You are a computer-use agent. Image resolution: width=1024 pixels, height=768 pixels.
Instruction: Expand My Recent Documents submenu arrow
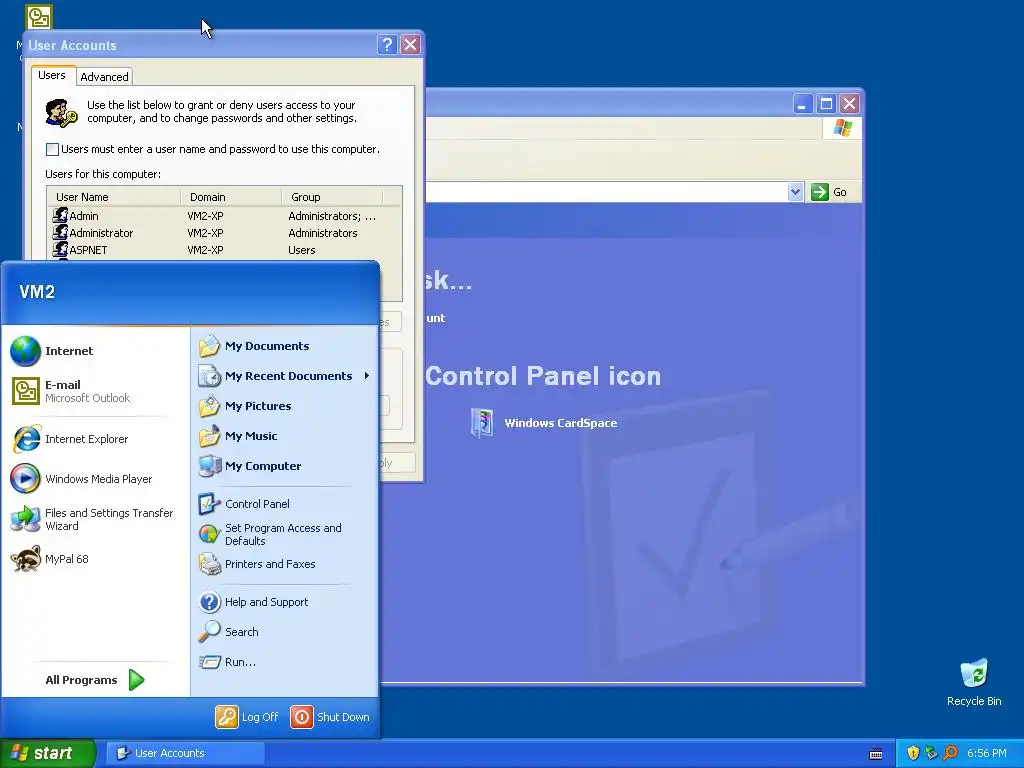[367, 376]
